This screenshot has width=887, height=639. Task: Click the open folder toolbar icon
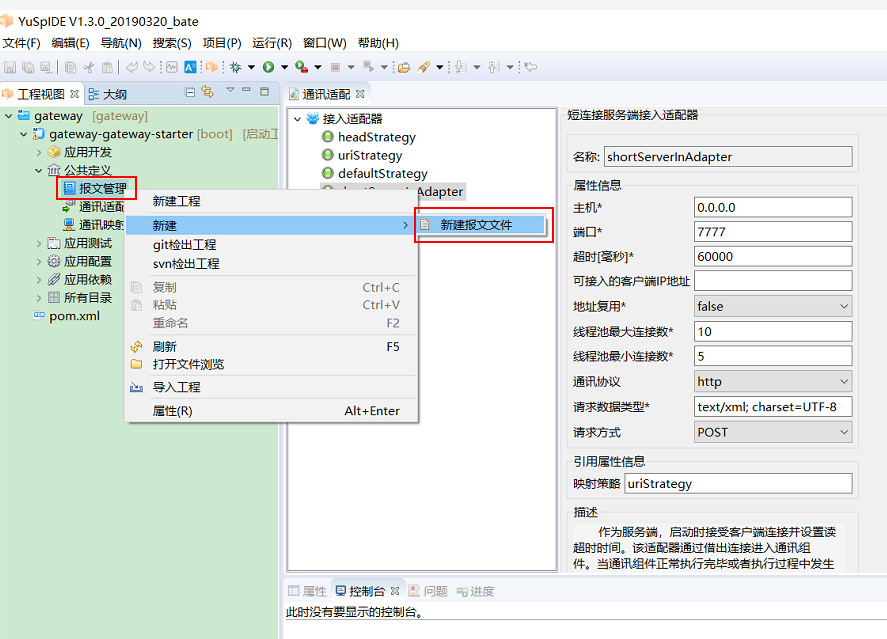(403, 67)
